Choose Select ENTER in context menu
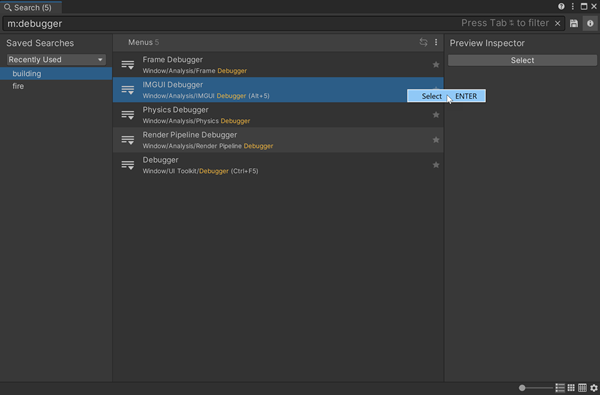The height and width of the screenshot is (395, 600). click(446, 96)
